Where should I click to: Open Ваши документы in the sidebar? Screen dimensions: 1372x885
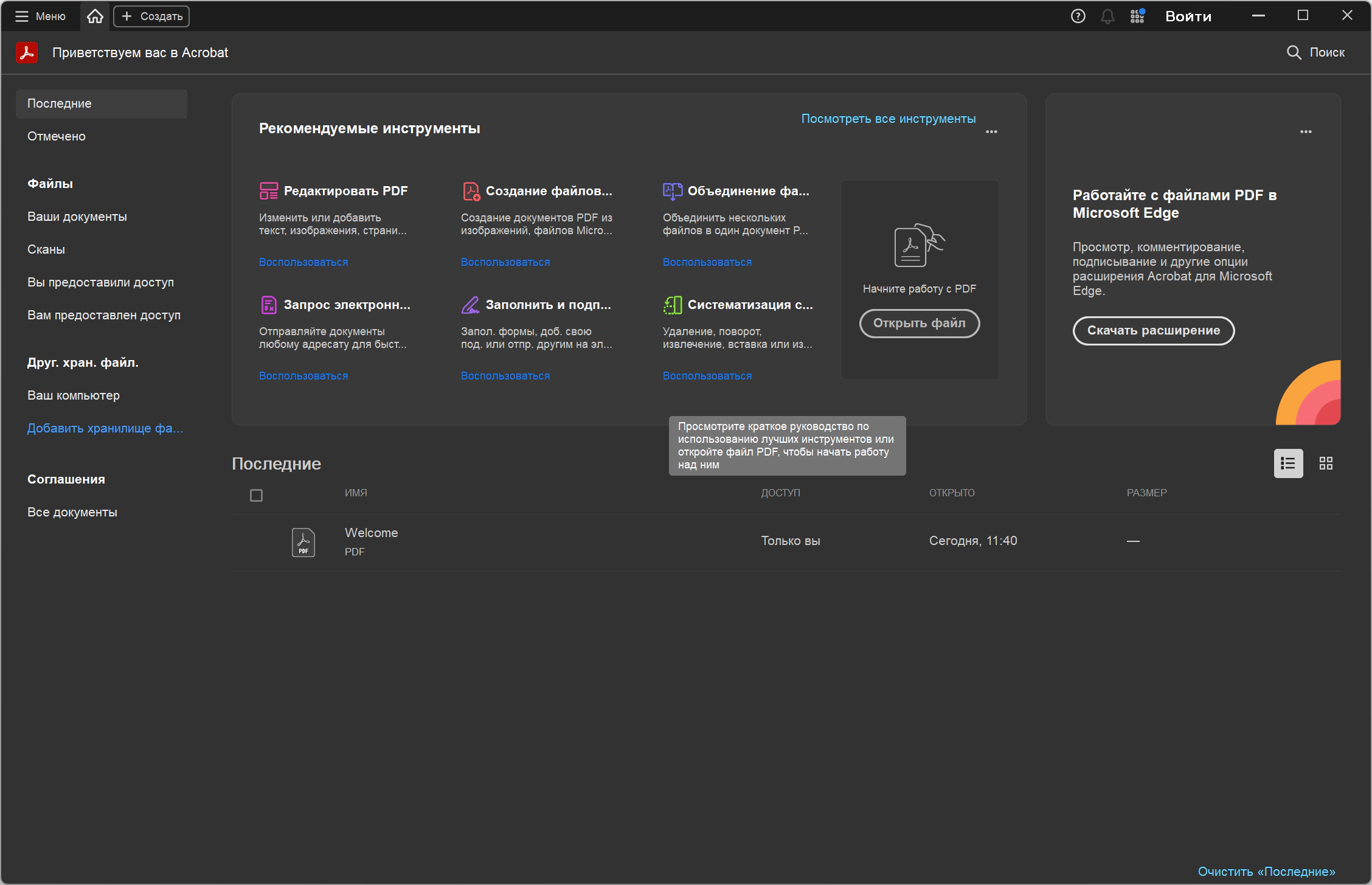pos(77,217)
